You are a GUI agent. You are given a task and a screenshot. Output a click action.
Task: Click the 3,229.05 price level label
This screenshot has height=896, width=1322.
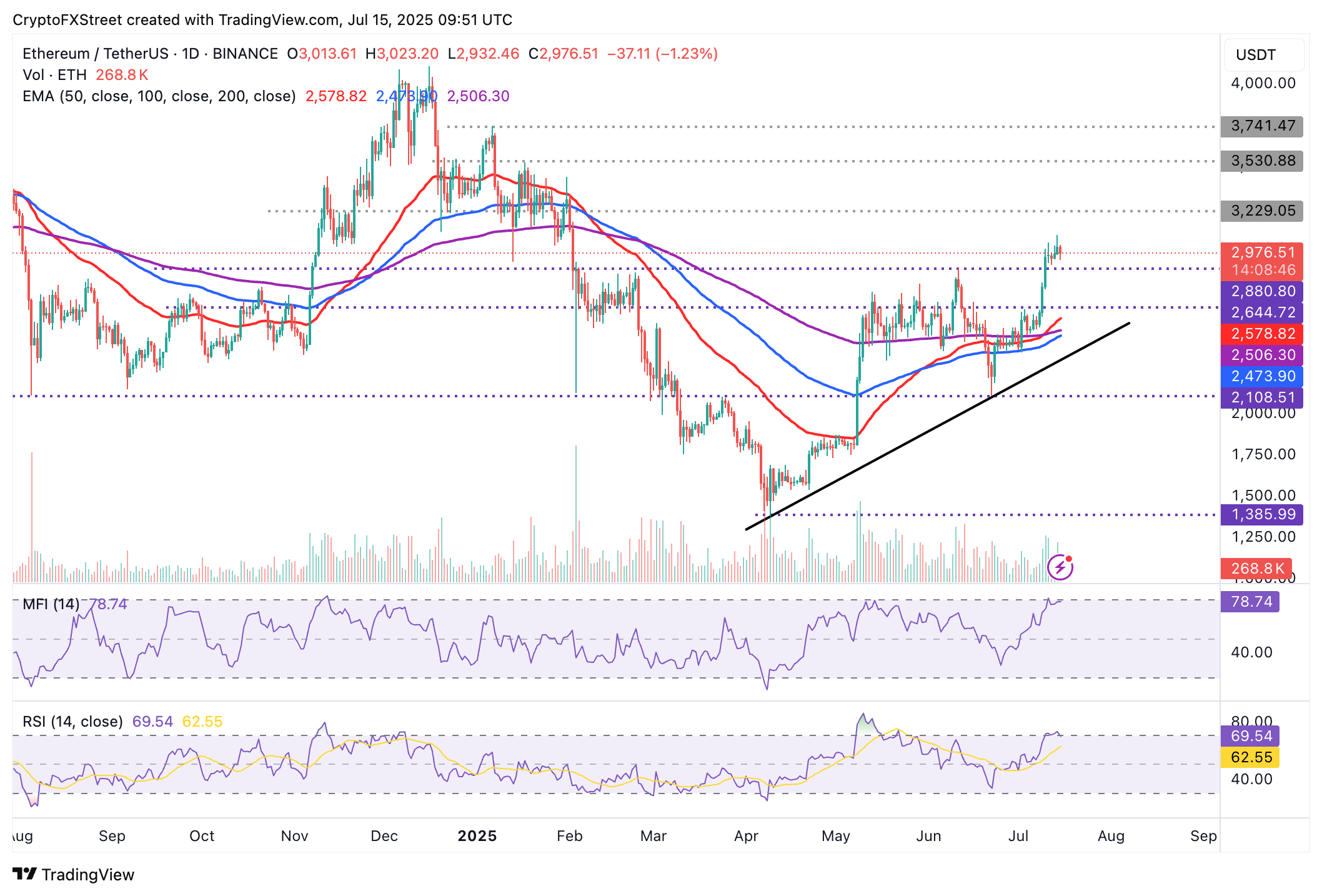pyautogui.click(x=1262, y=211)
